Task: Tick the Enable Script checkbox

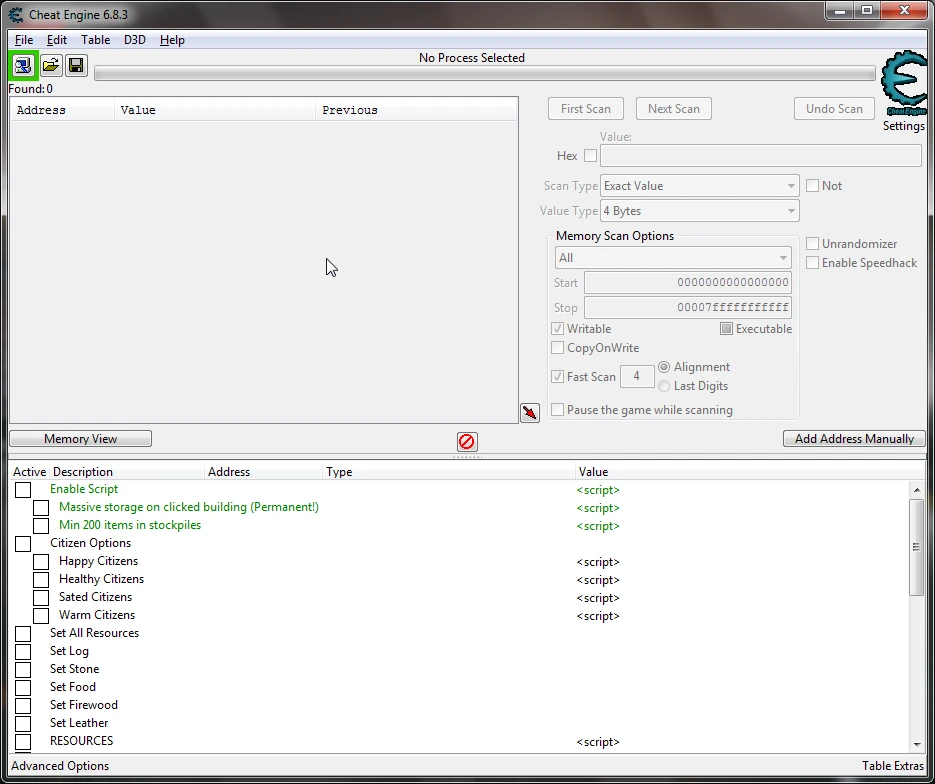Action: (23, 489)
